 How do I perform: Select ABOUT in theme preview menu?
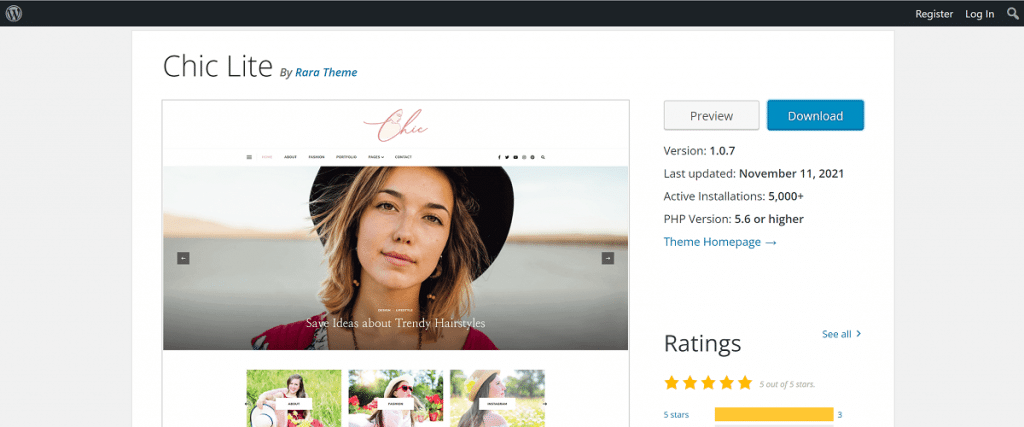coord(291,157)
